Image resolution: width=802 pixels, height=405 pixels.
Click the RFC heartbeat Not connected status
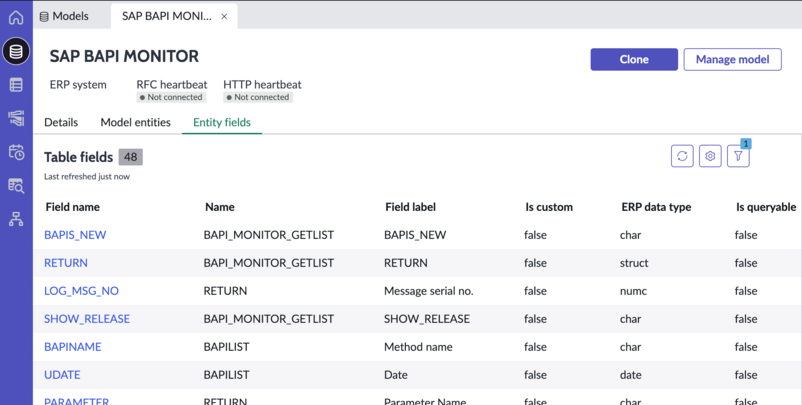[172, 97]
